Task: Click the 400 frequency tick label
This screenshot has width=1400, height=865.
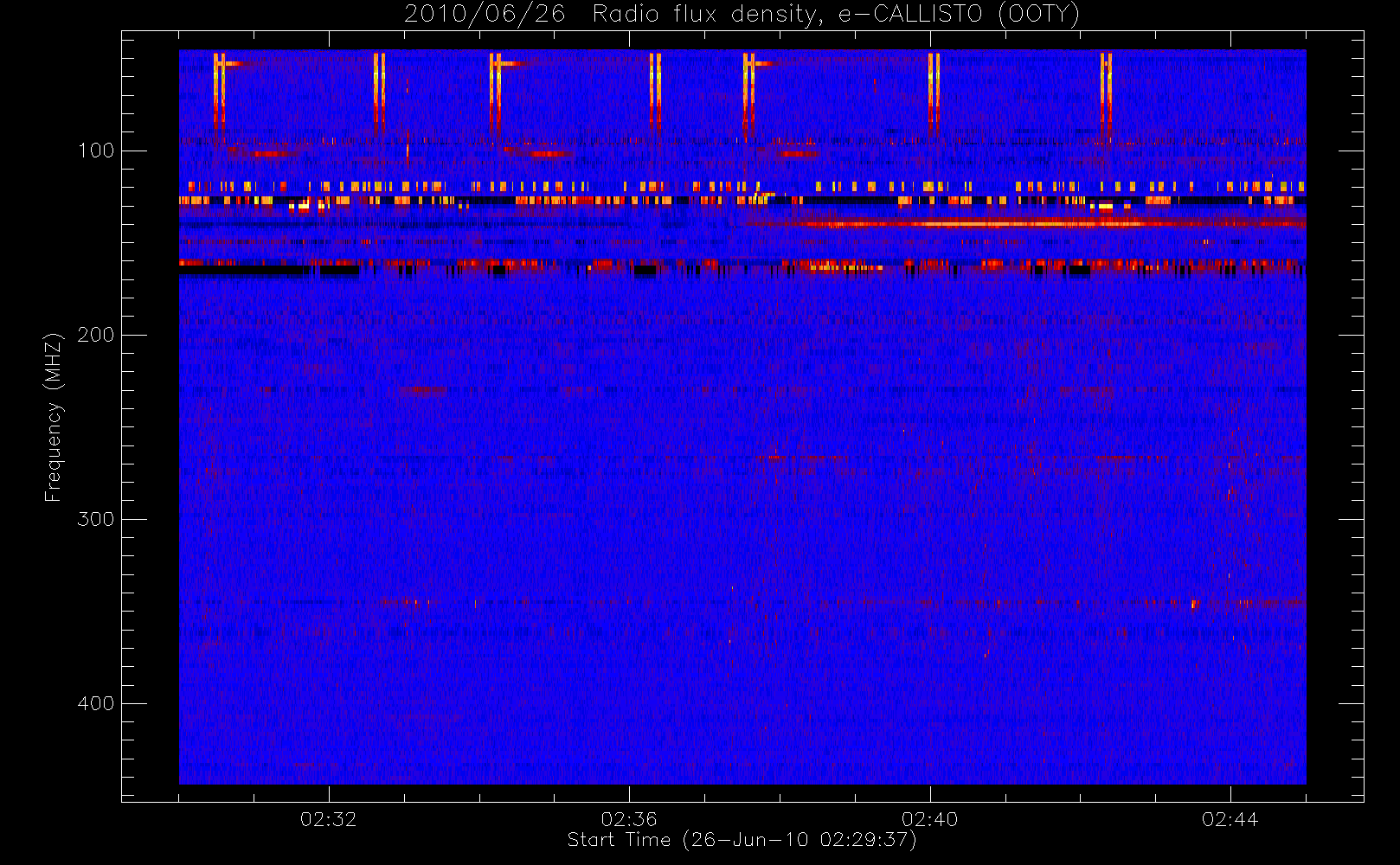Action: click(96, 703)
